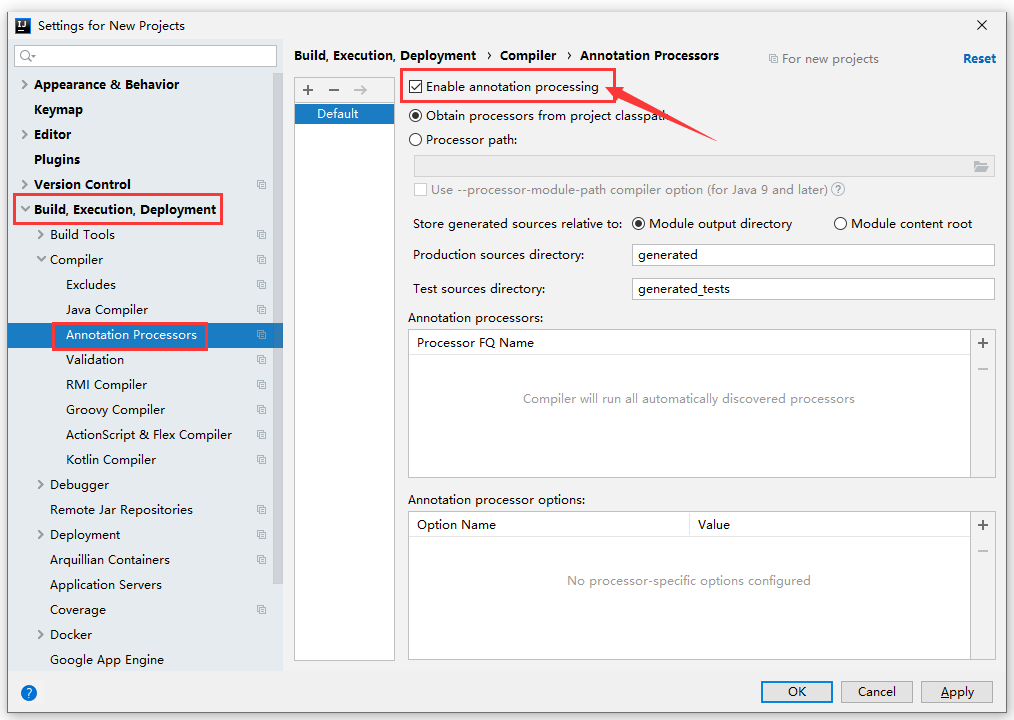
Task: Expand the Editor settings node
Action: (25, 135)
